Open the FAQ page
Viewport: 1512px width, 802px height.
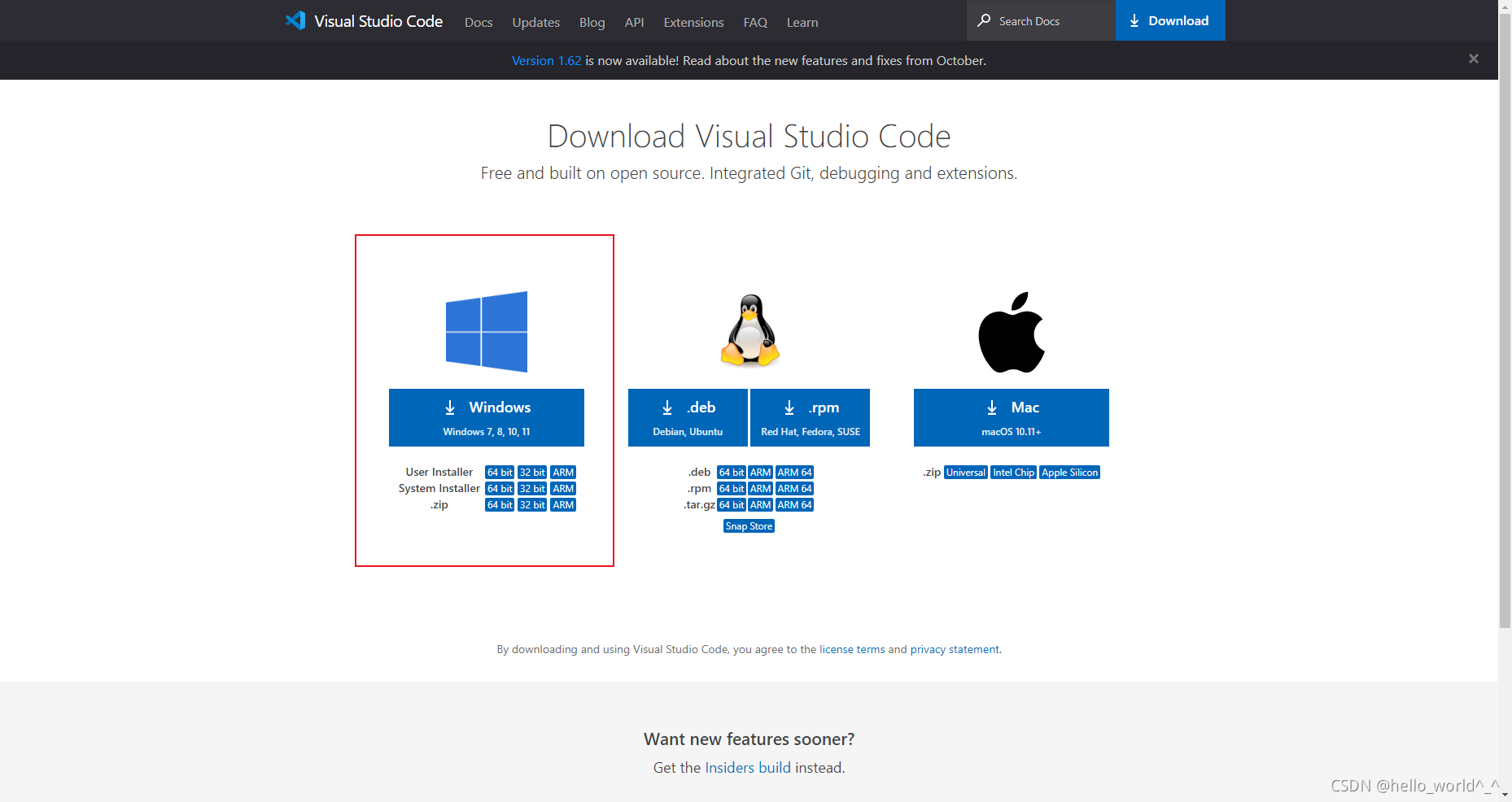pyautogui.click(x=755, y=22)
